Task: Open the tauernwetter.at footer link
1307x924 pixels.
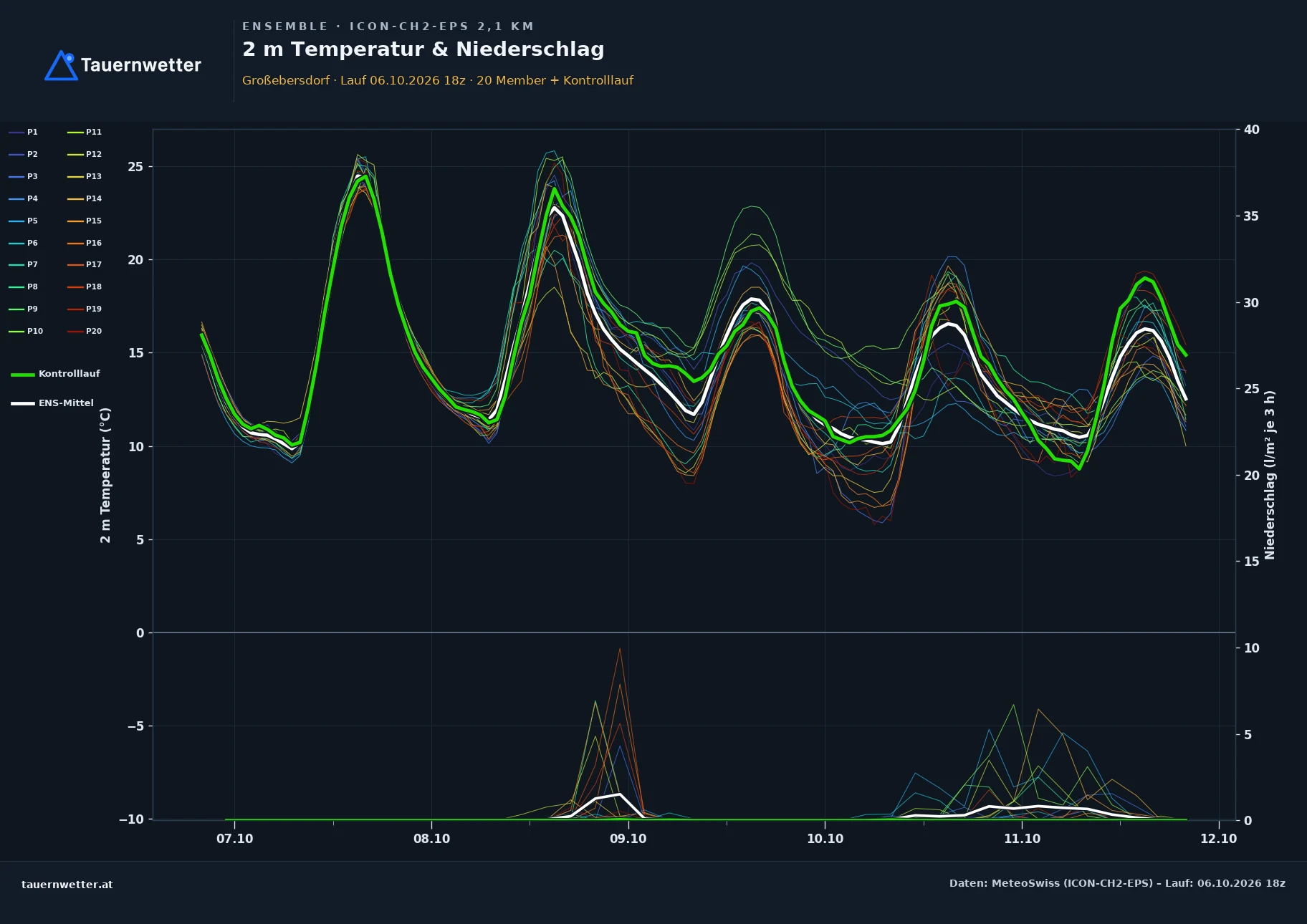Action: pos(67,885)
